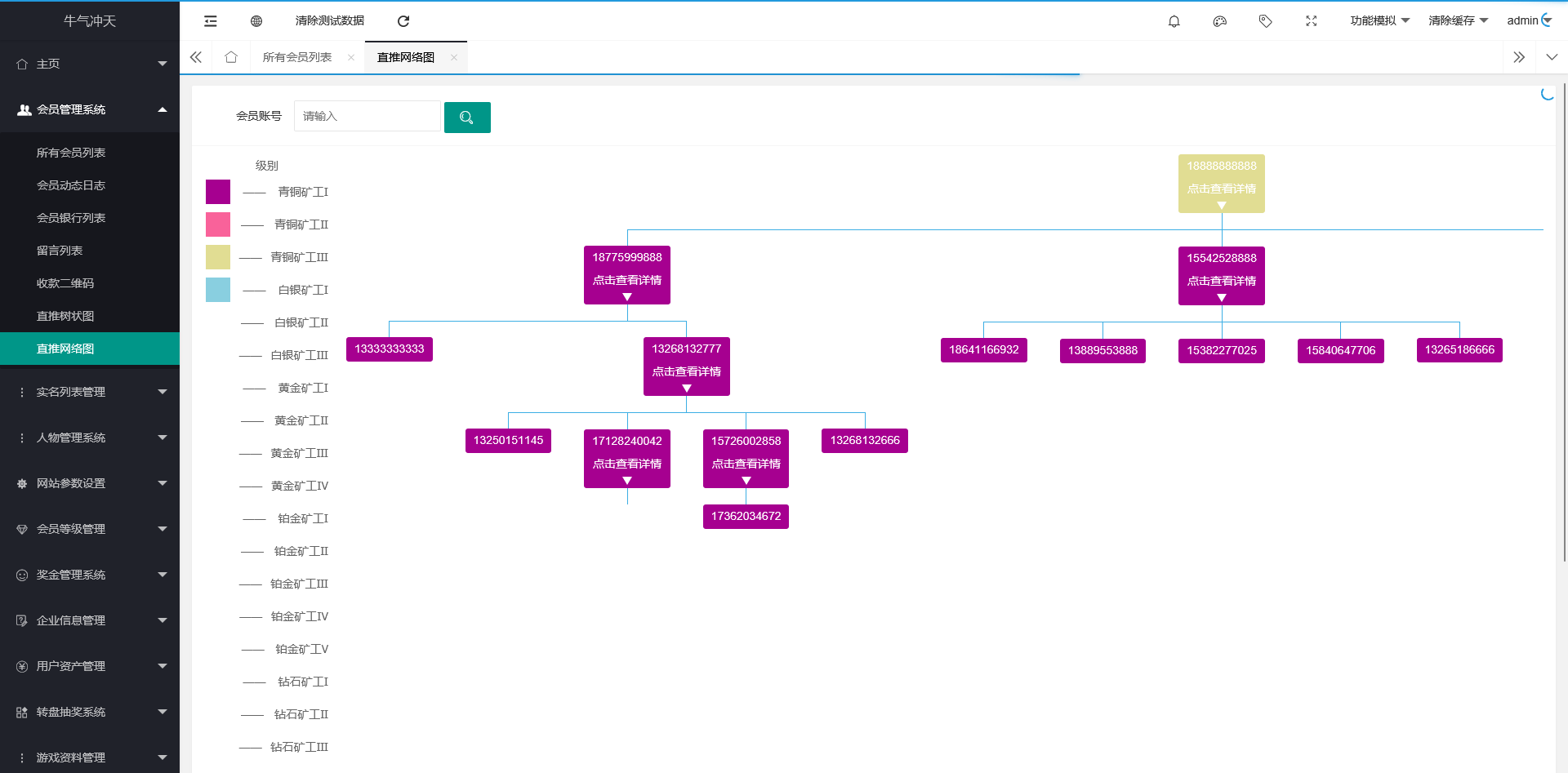1568x773 pixels.
Task: Click the 清除测试数据 button
Action: [330, 21]
